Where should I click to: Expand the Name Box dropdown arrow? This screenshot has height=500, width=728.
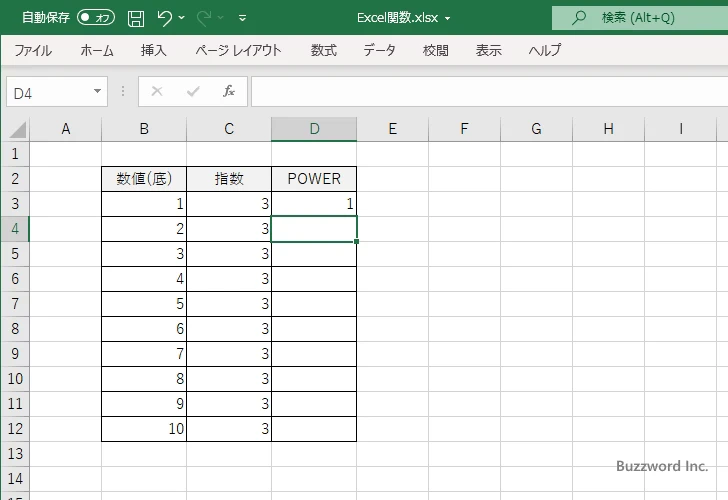point(98,91)
